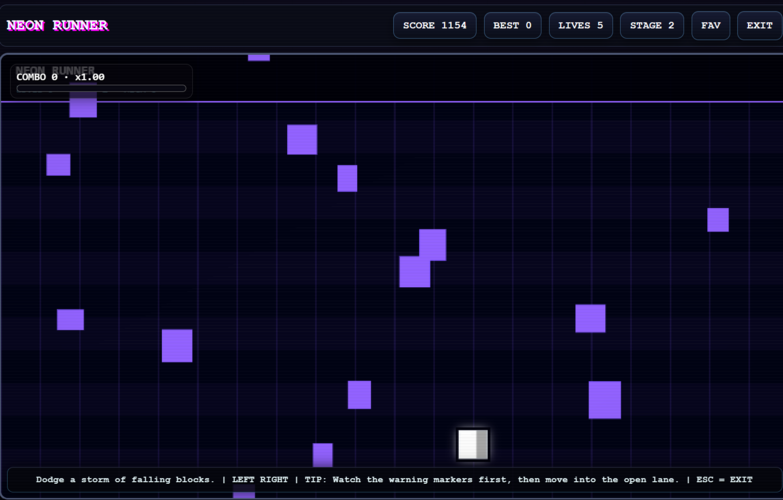This screenshot has height=500, width=783.
Task: Click 'Dodge a storm of falling blocks.' text
Action: click(125, 480)
